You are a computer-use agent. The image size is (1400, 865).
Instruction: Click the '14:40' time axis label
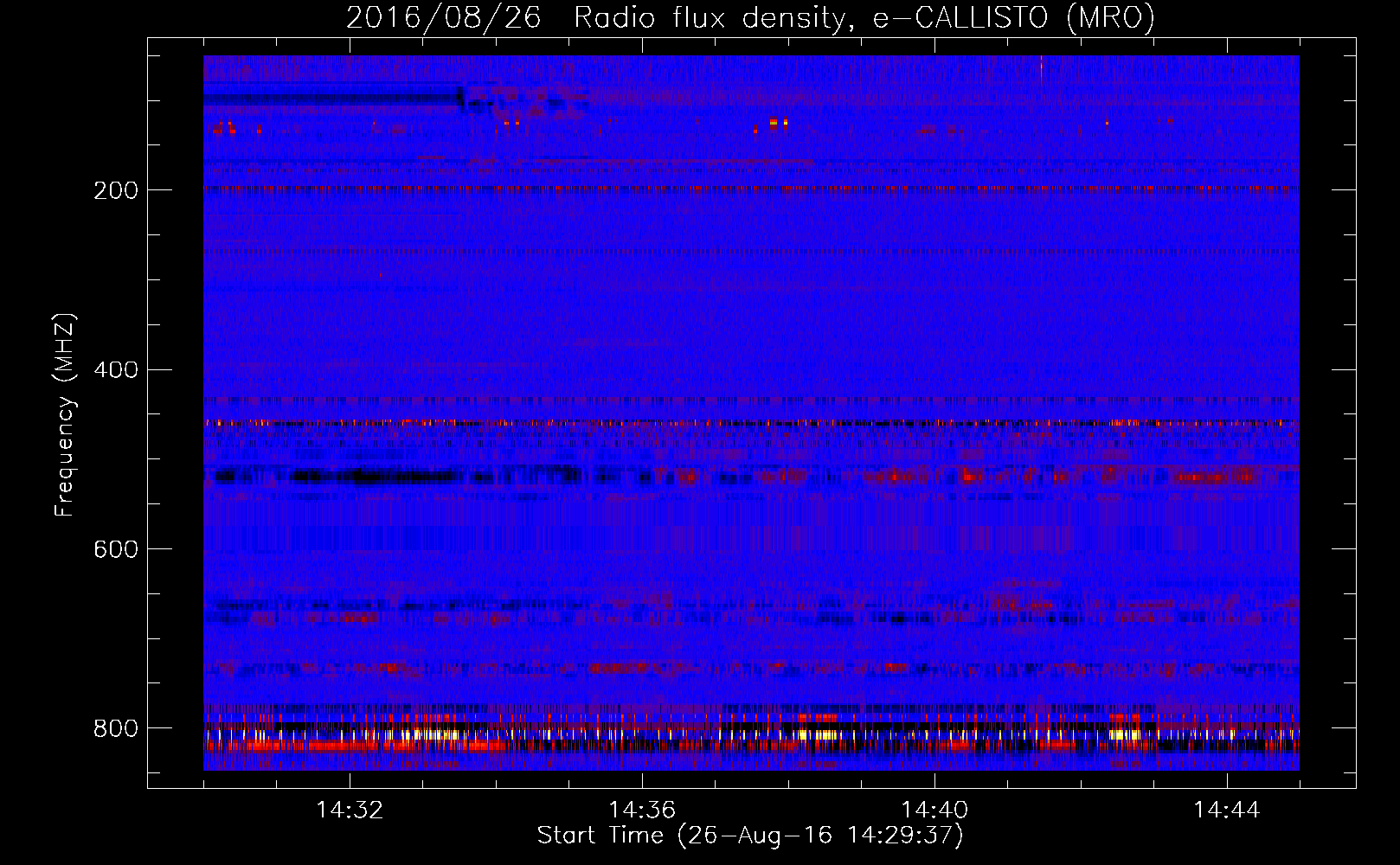(x=934, y=811)
